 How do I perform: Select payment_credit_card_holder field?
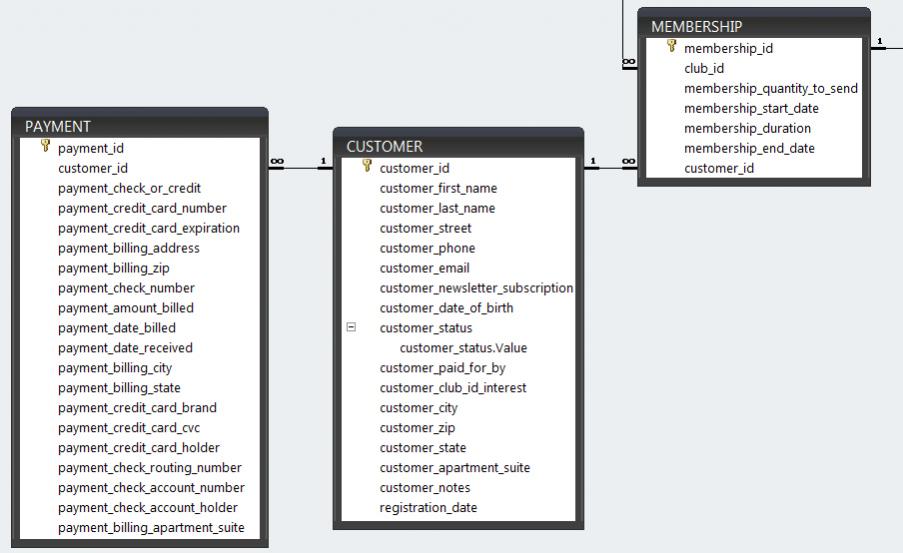tap(139, 448)
